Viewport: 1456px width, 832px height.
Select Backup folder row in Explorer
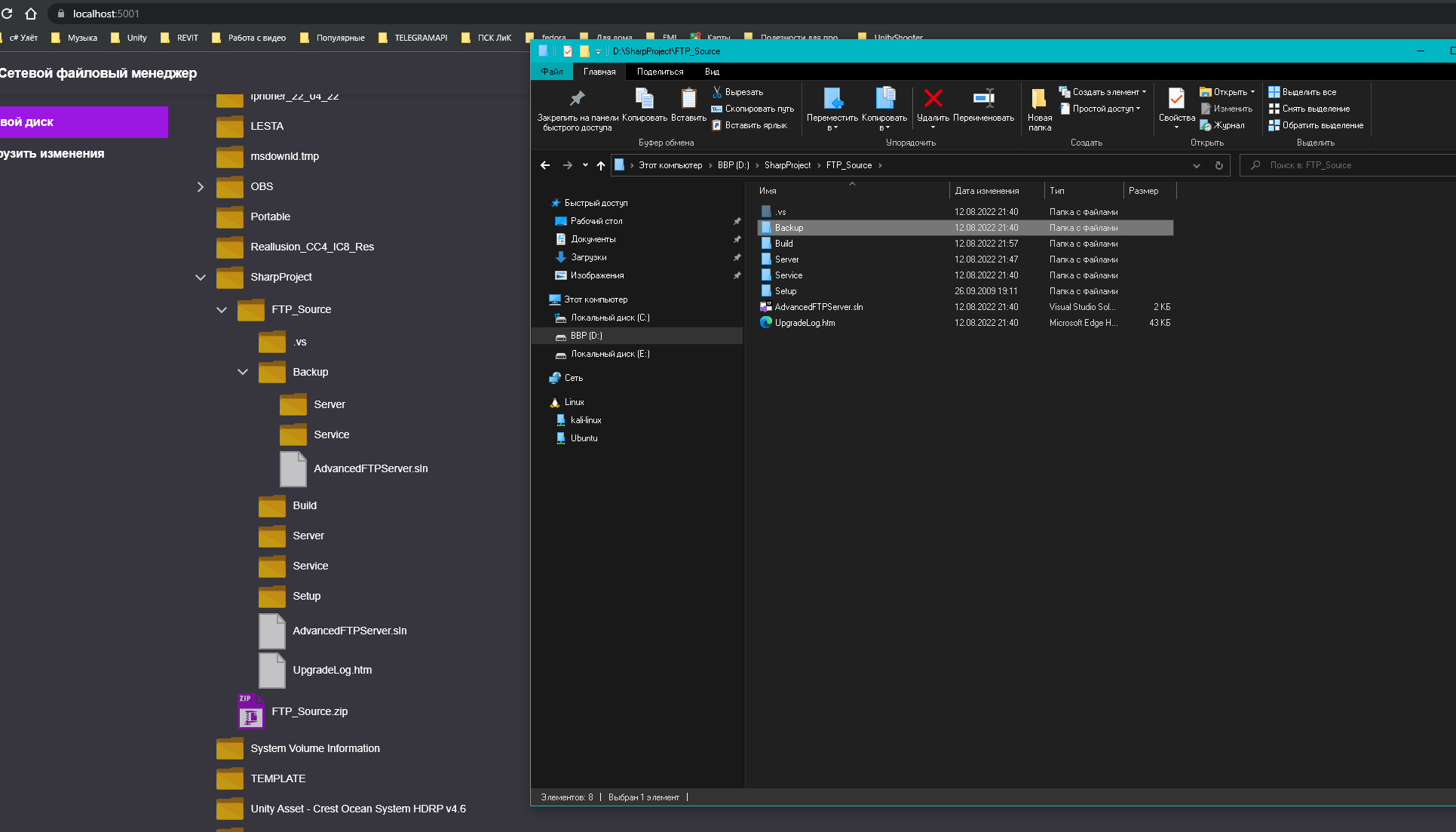[x=965, y=228]
